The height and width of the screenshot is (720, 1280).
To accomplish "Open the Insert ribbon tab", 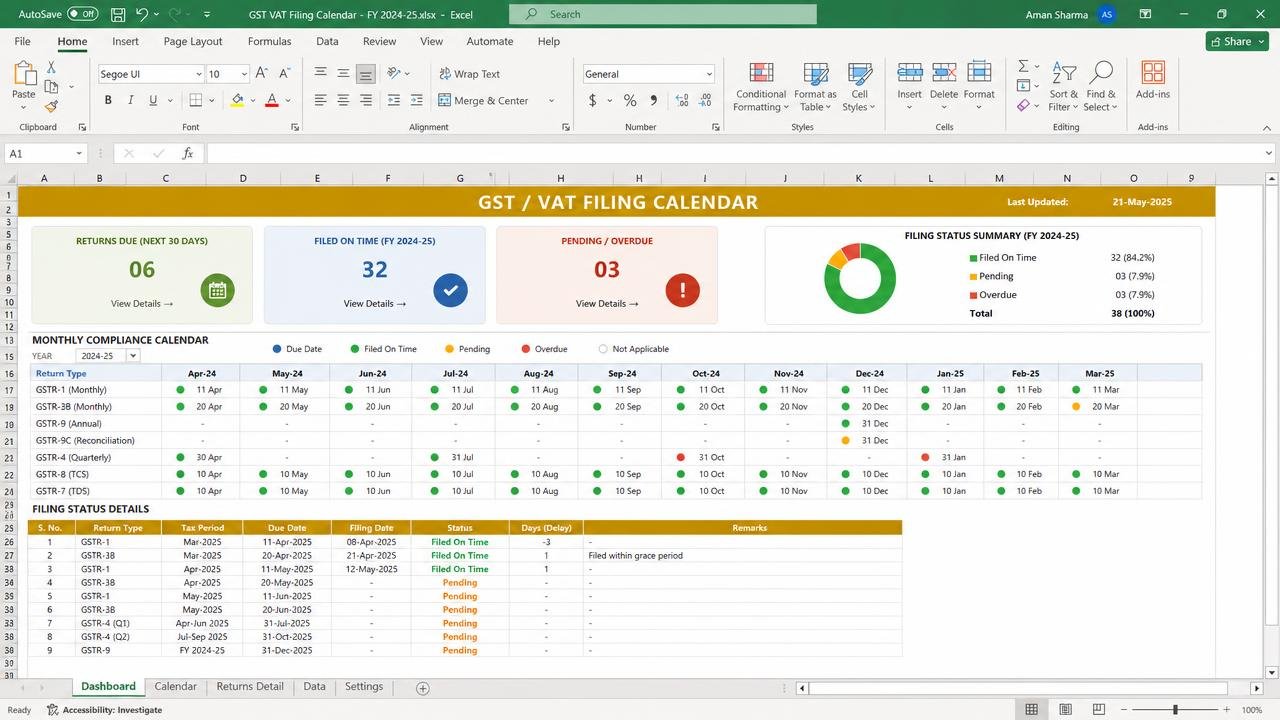I will point(125,41).
